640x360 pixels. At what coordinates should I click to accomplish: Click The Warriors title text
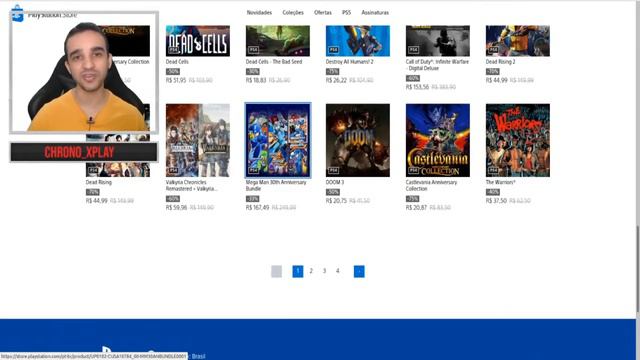(500, 182)
